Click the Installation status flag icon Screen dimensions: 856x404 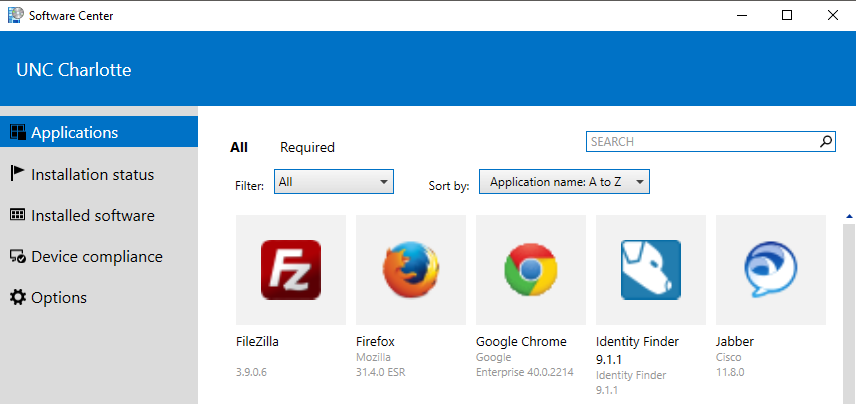(17, 174)
